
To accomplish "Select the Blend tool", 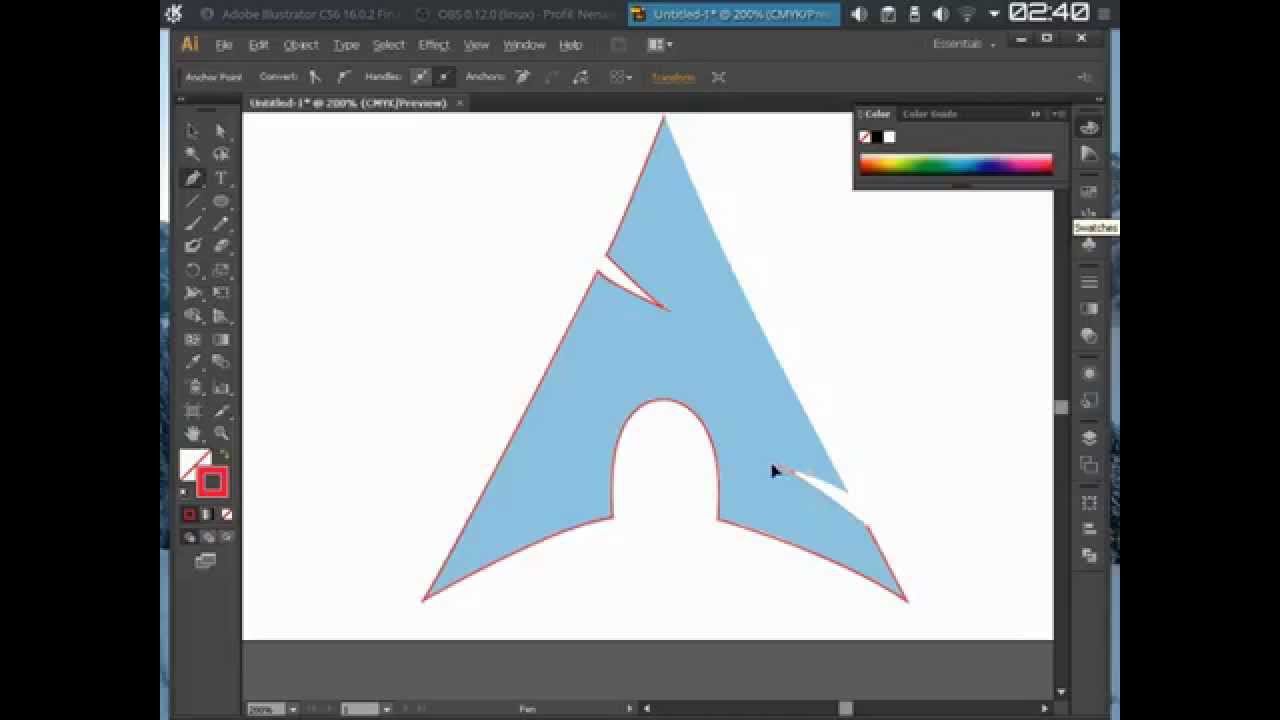I will pyautogui.click(x=221, y=362).
